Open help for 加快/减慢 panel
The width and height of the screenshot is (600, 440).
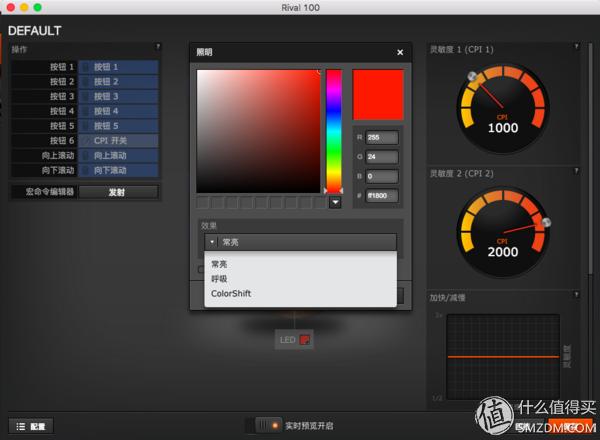[x=576, y=295]
